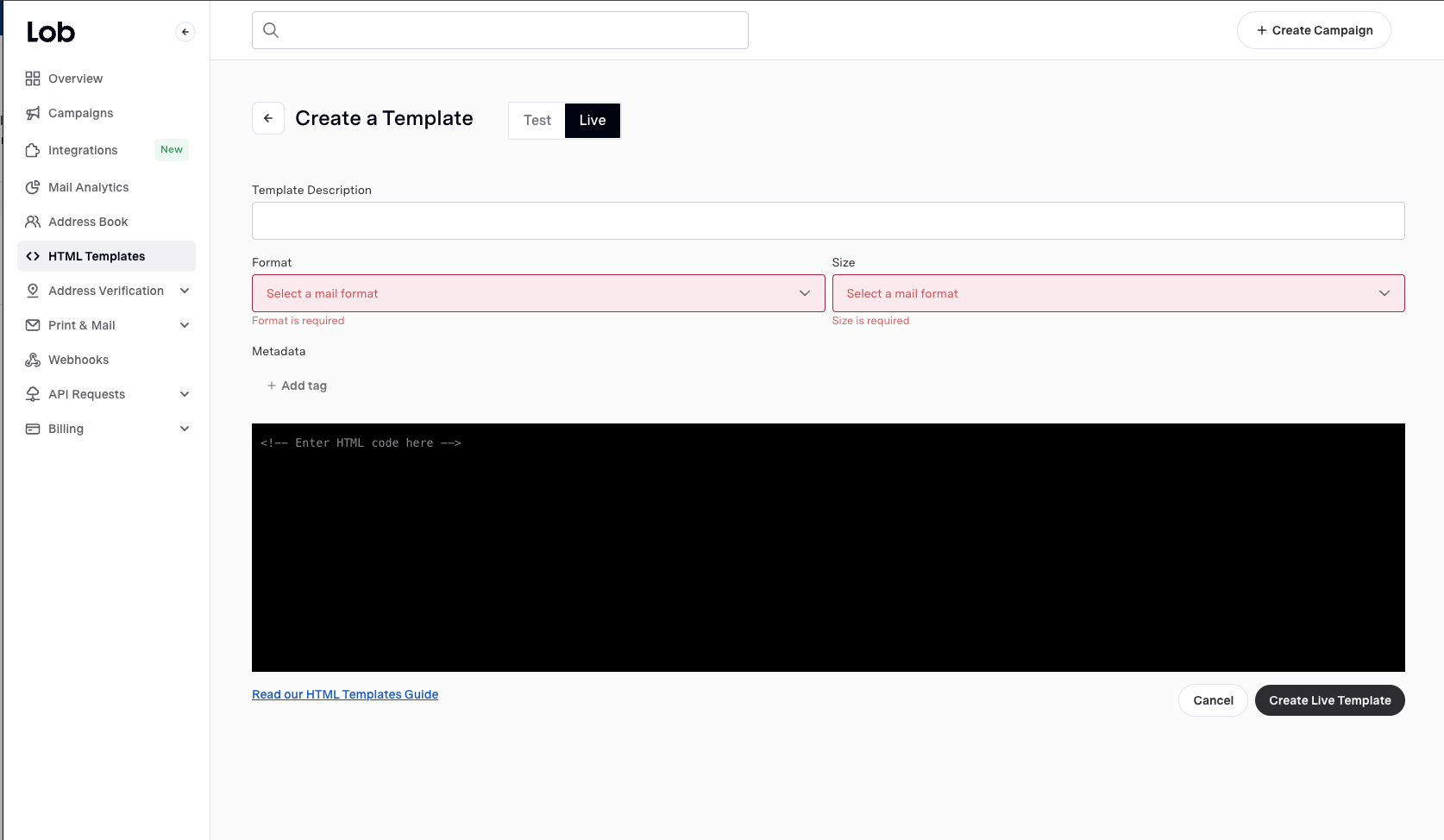1444x840 pixels.
Task: Expand the Address Verification submenu
Action: 185,291
